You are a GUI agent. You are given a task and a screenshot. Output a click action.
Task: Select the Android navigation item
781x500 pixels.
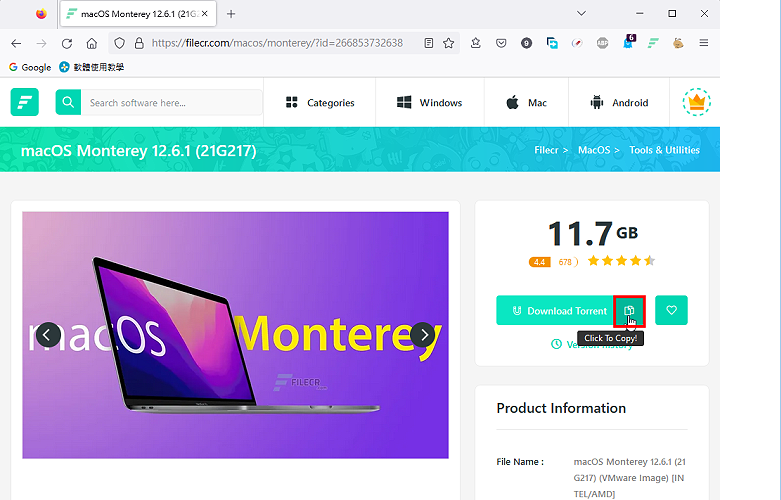click(x=619, y=103)
